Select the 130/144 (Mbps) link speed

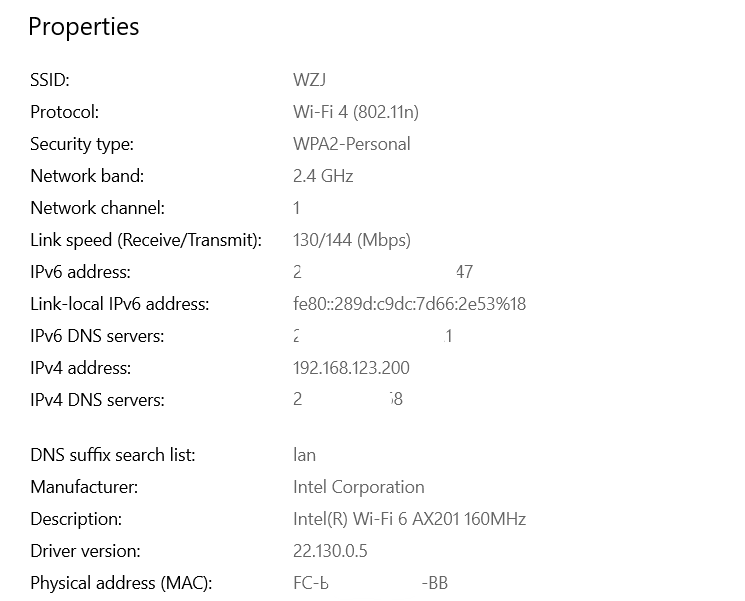tap(352, 240)
